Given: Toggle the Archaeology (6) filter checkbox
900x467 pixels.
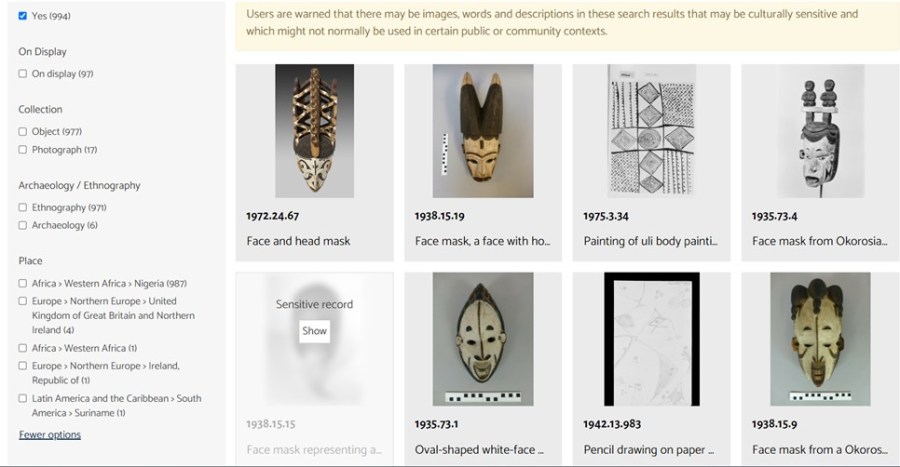Looking at the screenshot, I should (23, 226).
